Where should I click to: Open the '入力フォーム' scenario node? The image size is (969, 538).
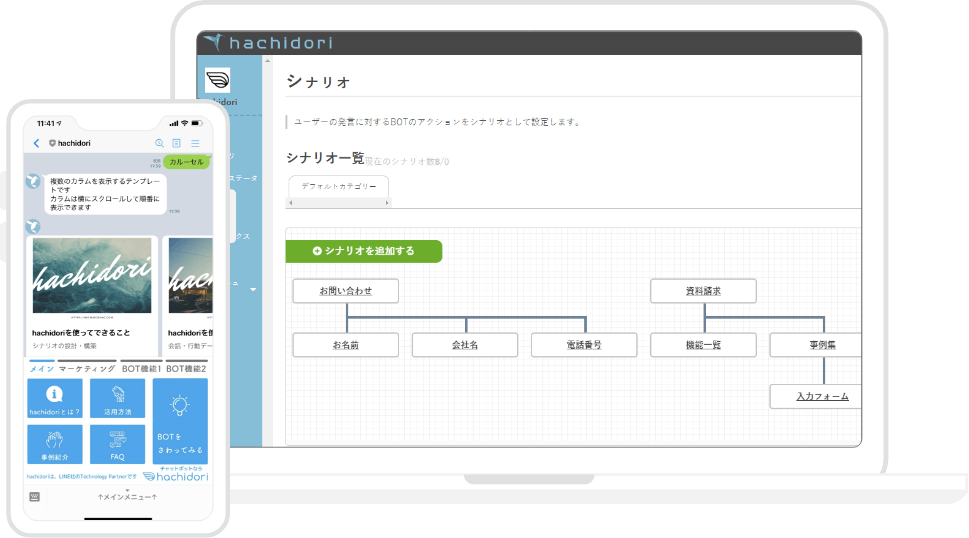(816, 397)
